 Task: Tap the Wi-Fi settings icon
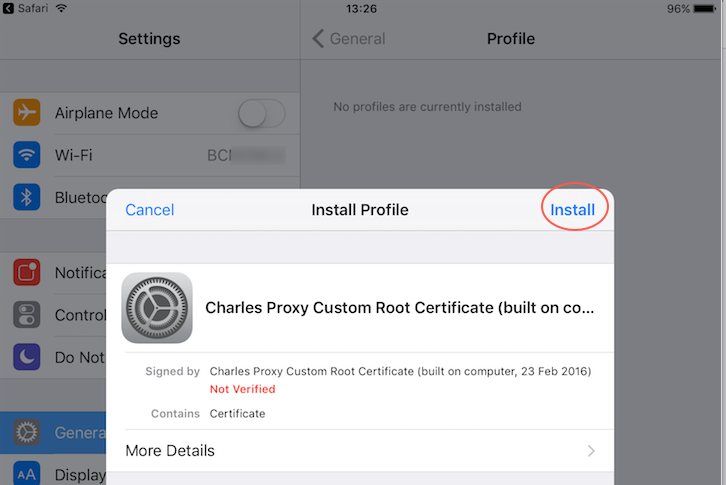pyautogui.click(x=26, y=155)
